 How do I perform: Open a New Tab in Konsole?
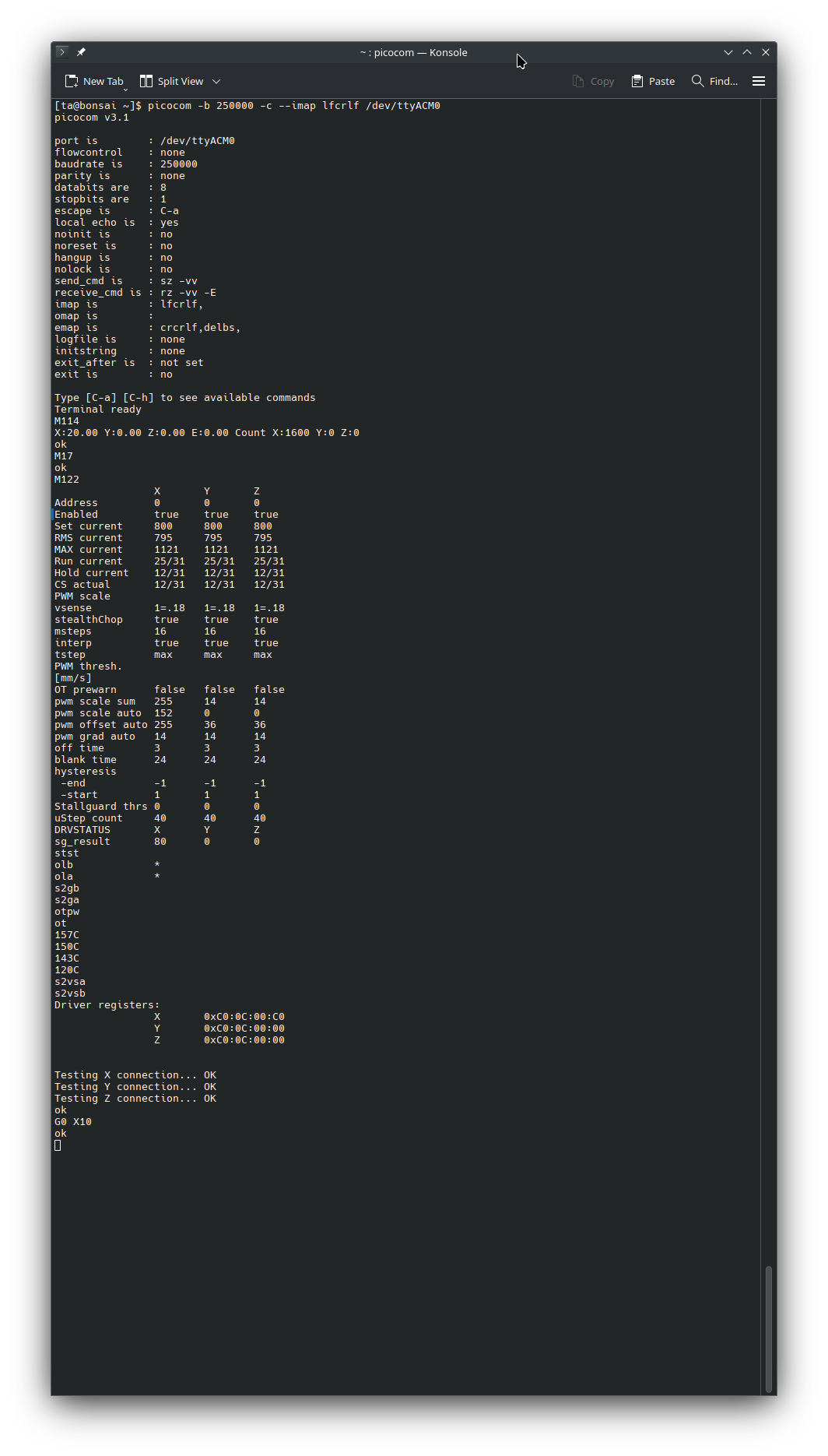(93, 82)
